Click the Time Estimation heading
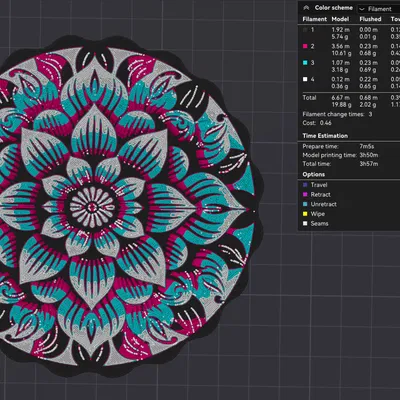This screenshot has width=400, height=400. (x=325, y=136)
